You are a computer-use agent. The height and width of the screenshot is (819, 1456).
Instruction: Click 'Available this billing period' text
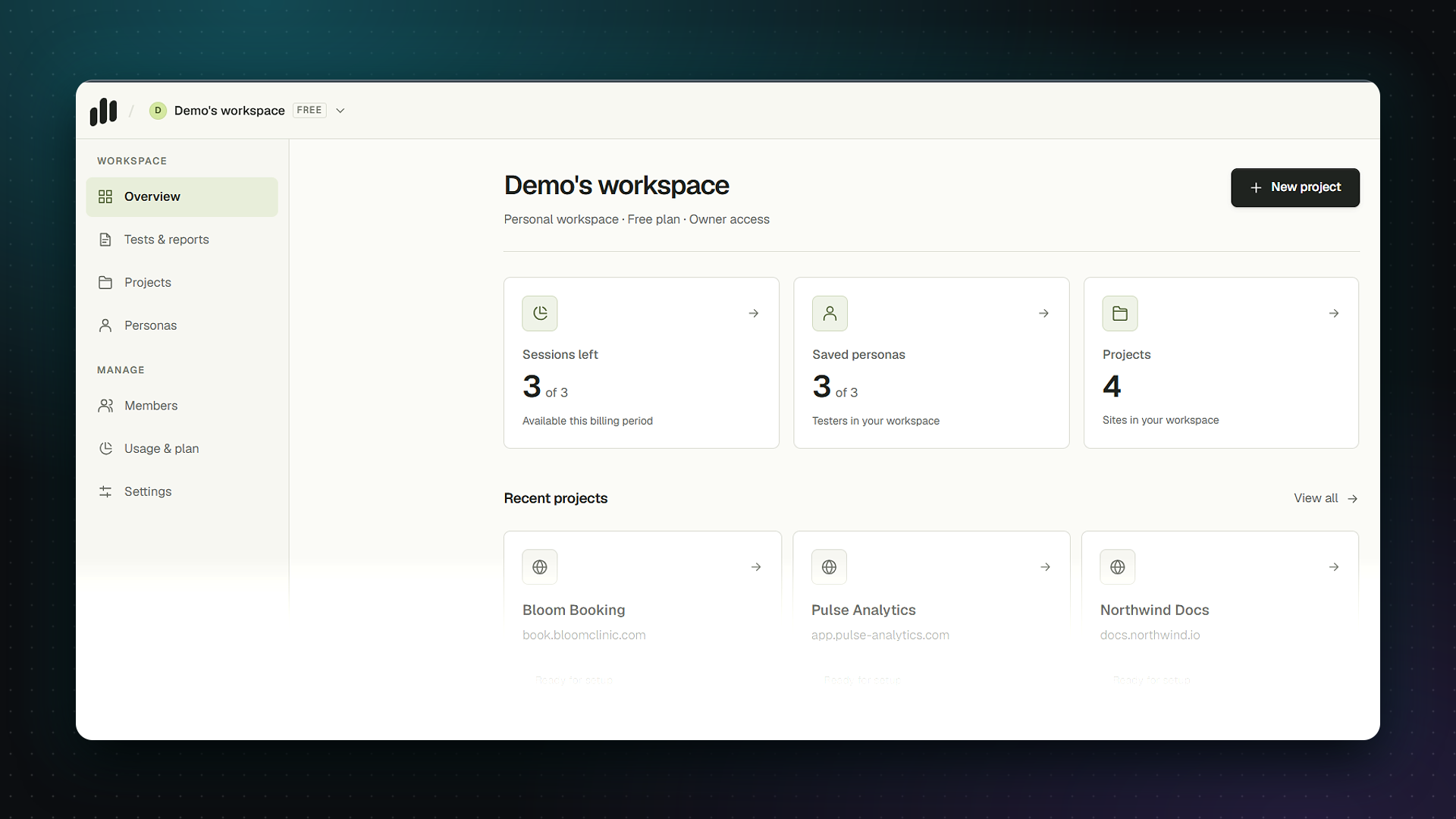588,421
